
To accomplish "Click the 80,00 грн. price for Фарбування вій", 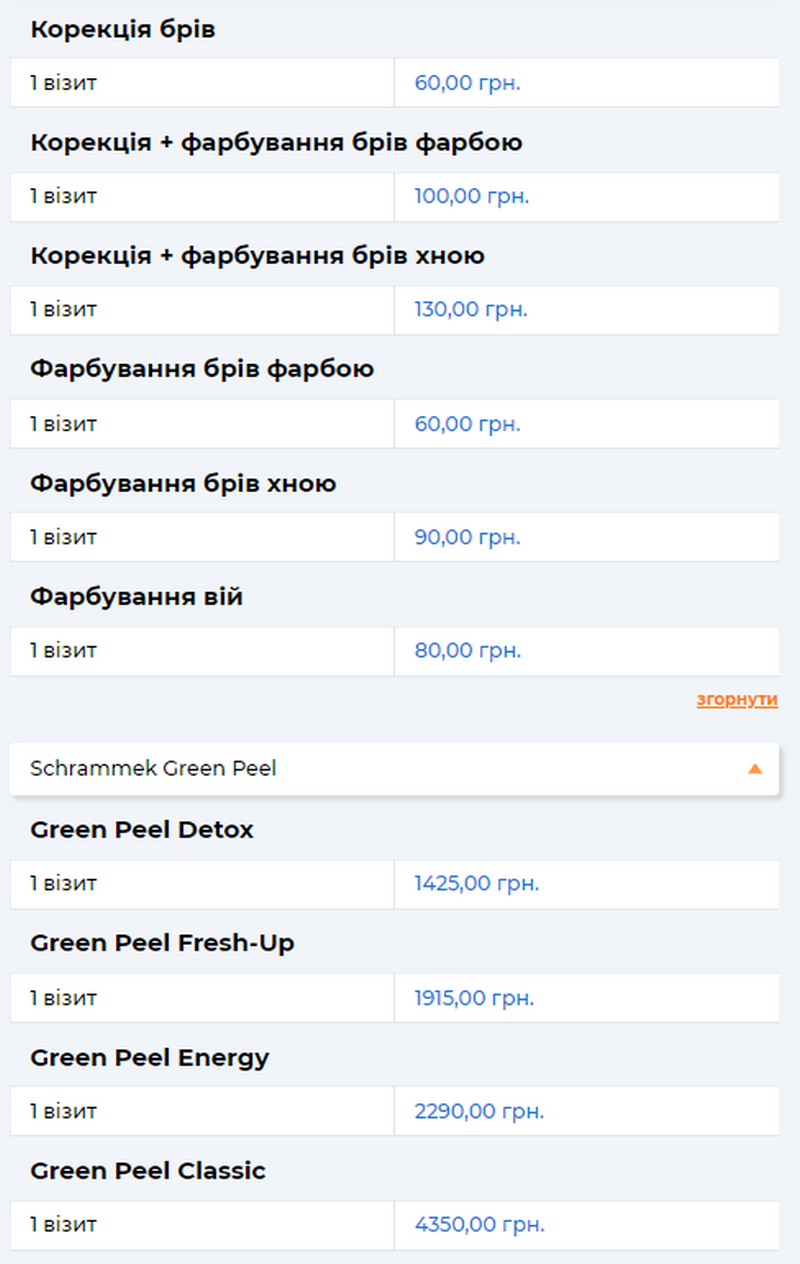I will tap(467, 651).
